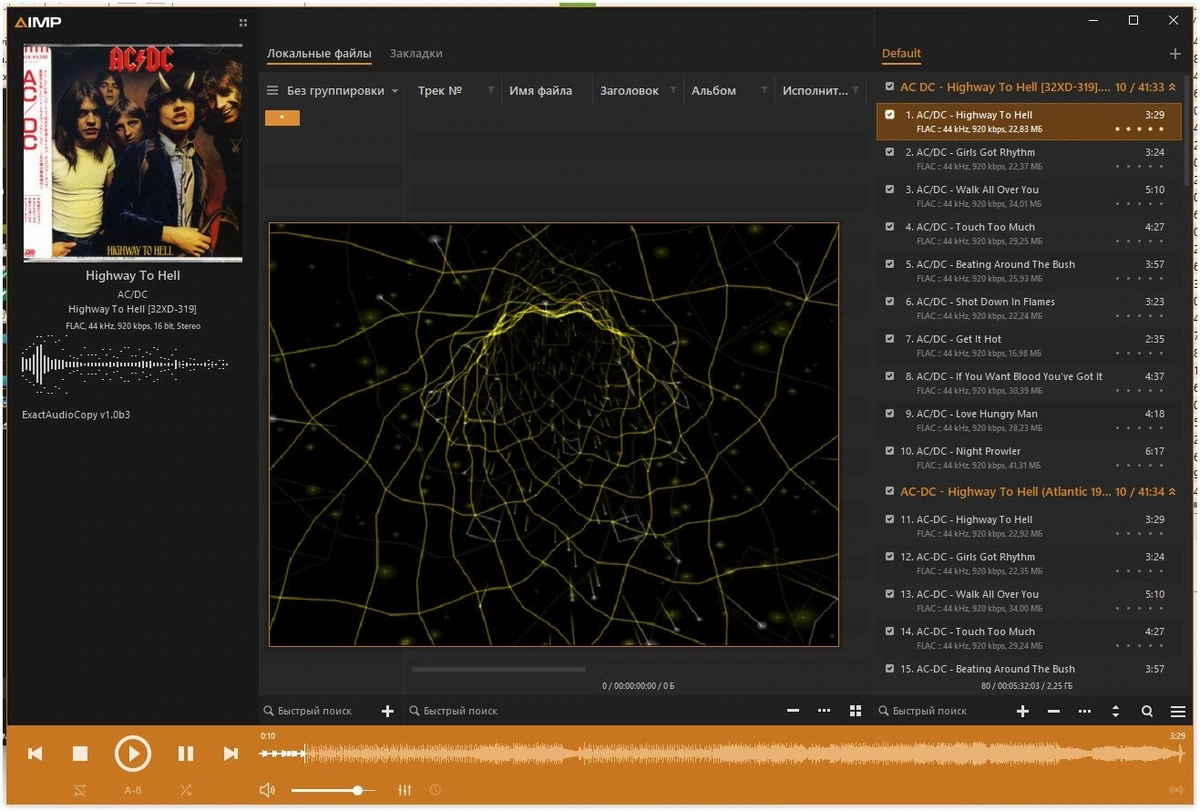The width and height of the screenshot is (1200, 811).
Task: Open the Трек № column filter dropdown
Action: 490,90
